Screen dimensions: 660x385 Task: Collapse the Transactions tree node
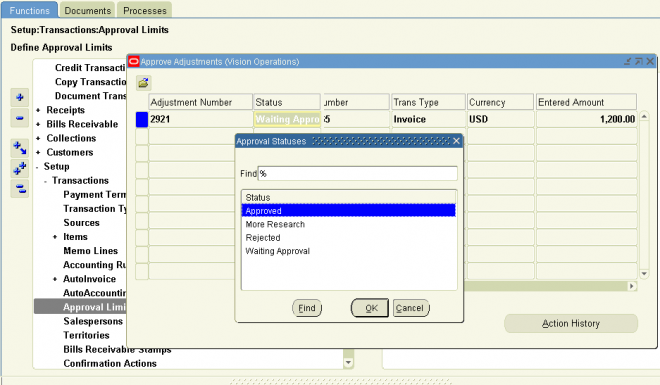[x=45, y=181]
